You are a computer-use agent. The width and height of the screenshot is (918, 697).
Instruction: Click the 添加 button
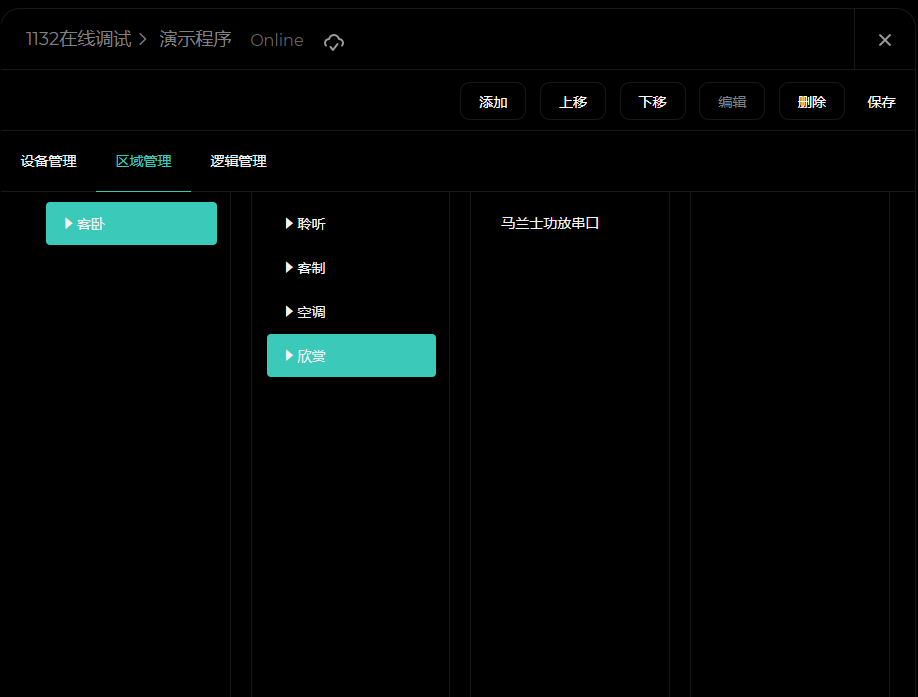[493, 101]
